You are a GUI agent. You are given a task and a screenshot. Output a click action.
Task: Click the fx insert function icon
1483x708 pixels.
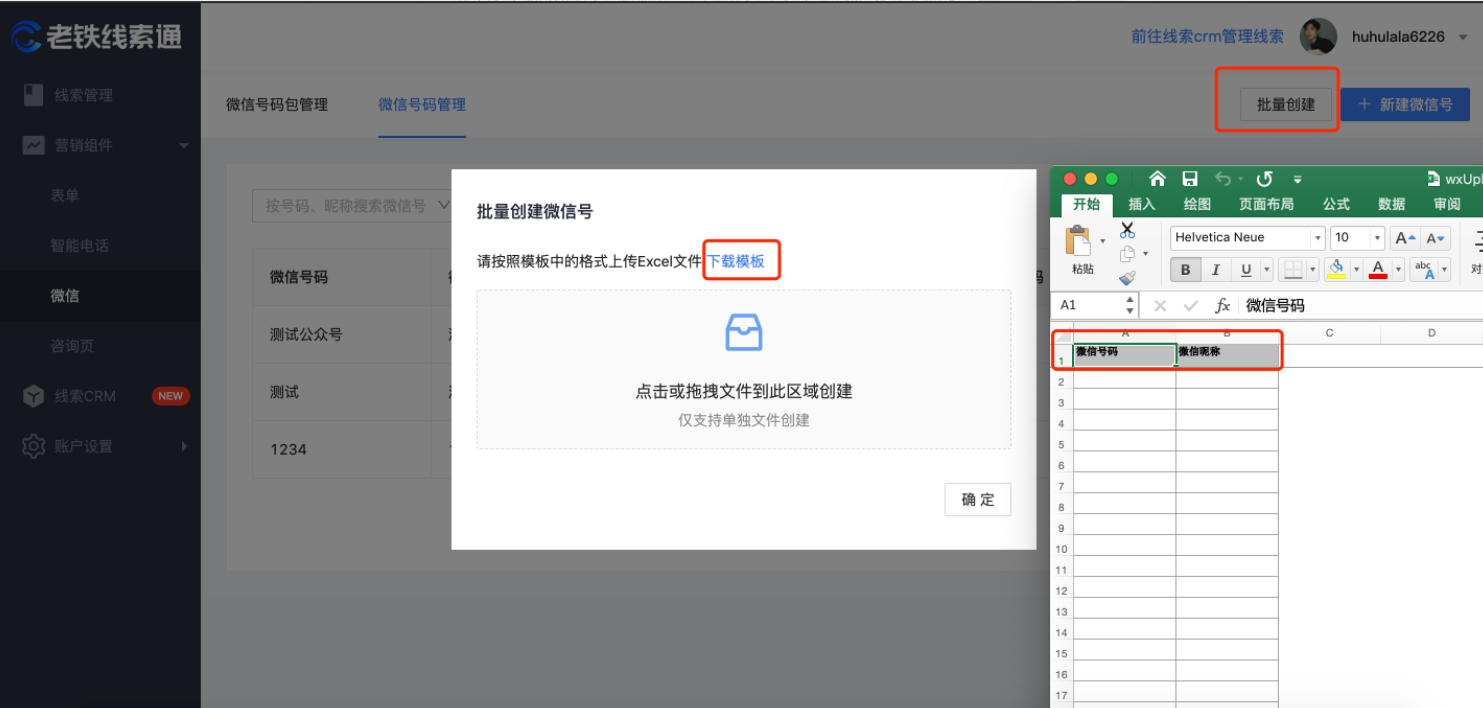point(1222,305)
